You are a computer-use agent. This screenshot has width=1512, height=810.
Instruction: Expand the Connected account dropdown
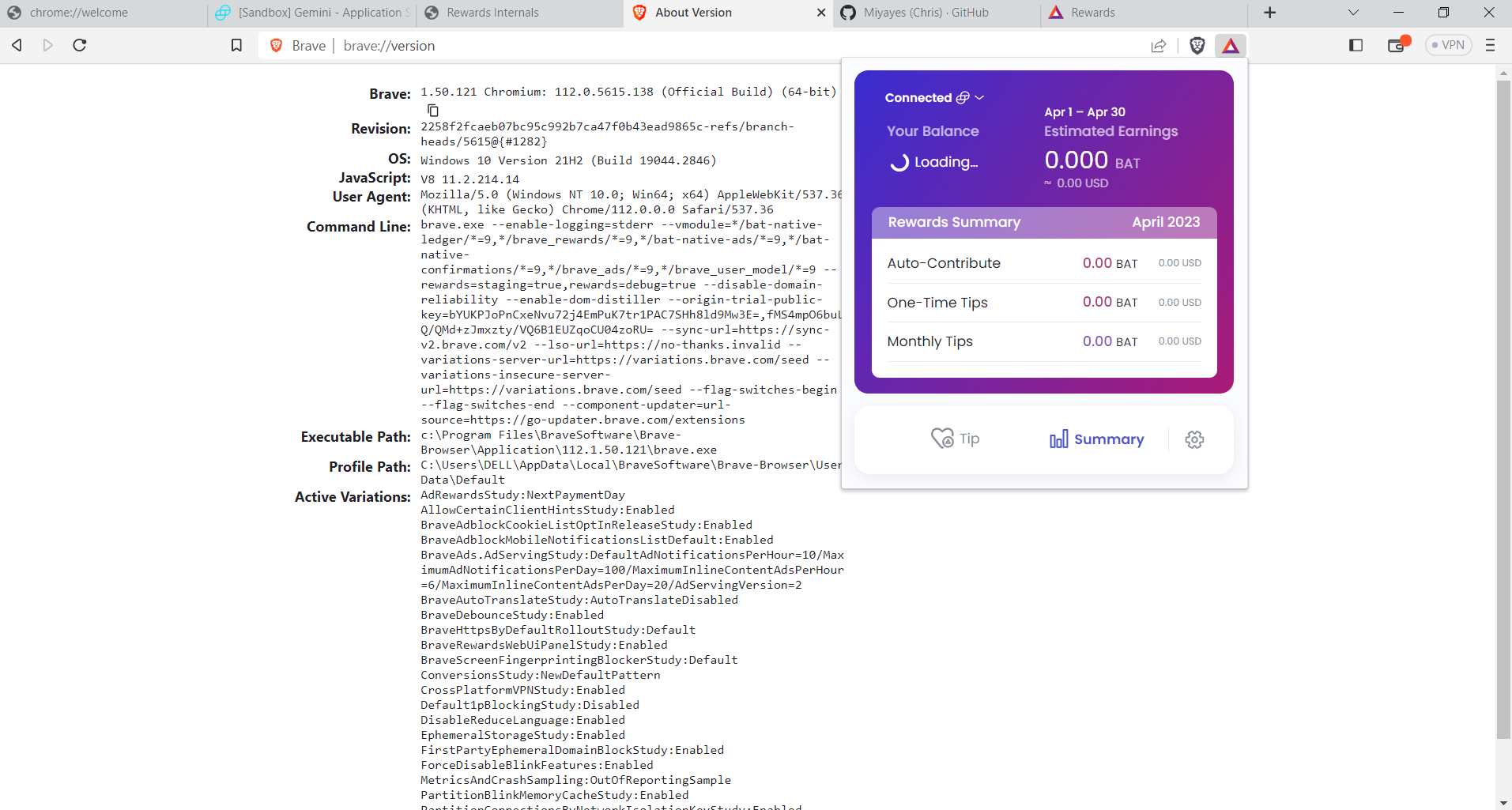point(979,97)
